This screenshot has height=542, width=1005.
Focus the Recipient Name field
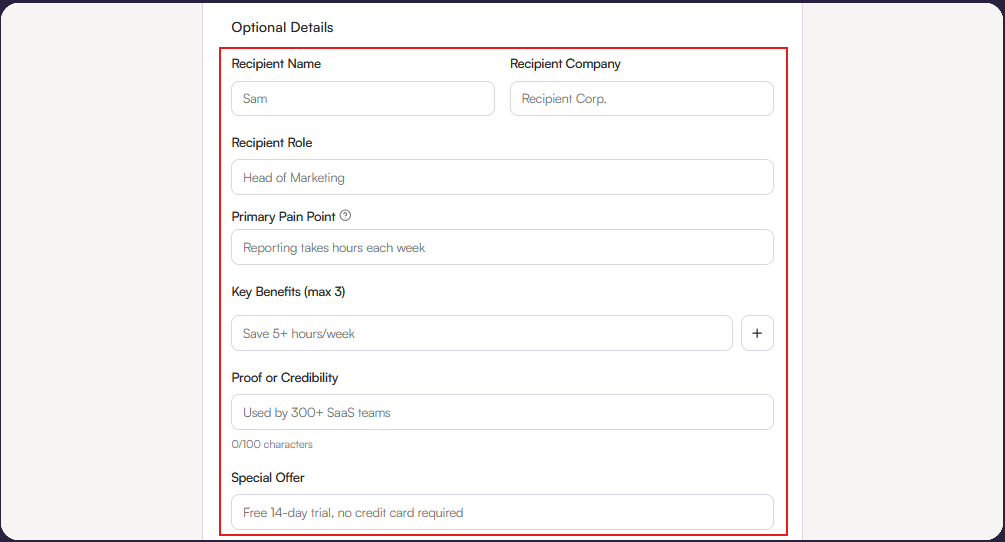[363, 99]
